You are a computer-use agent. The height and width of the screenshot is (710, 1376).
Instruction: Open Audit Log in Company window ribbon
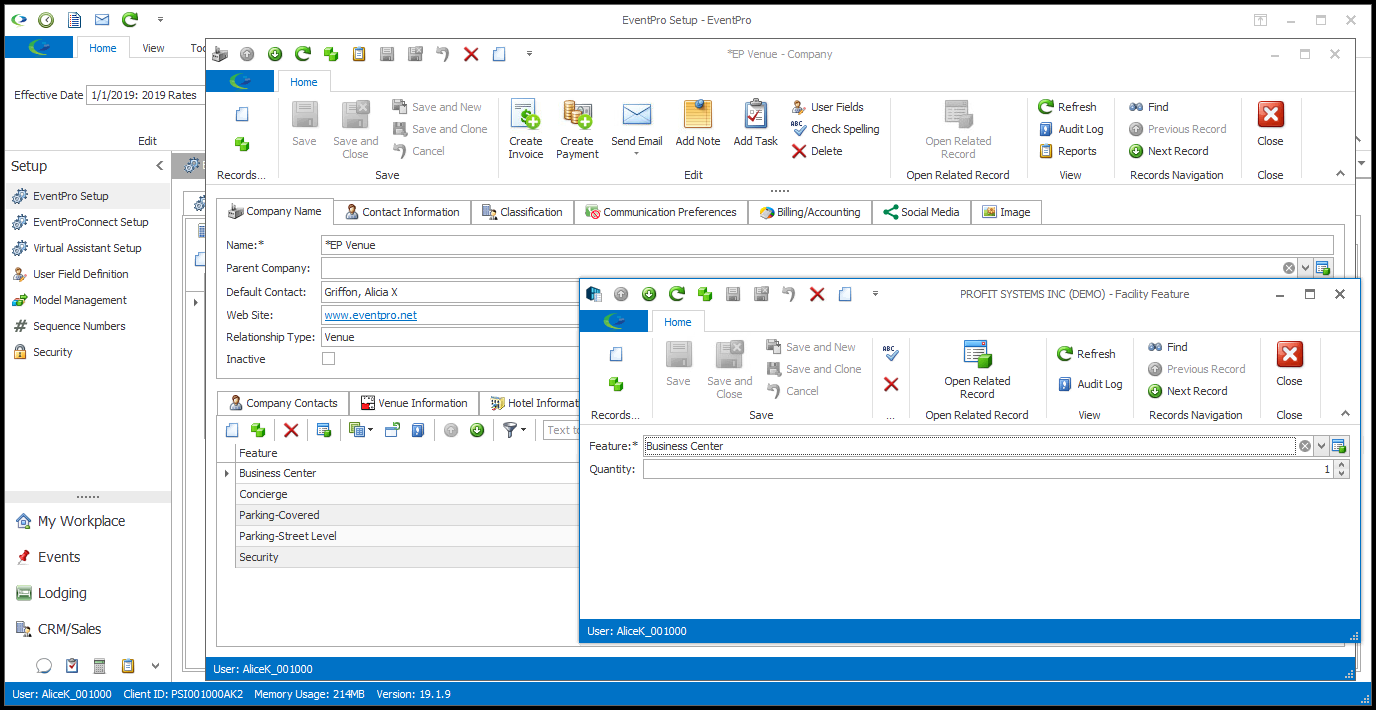1070,129
